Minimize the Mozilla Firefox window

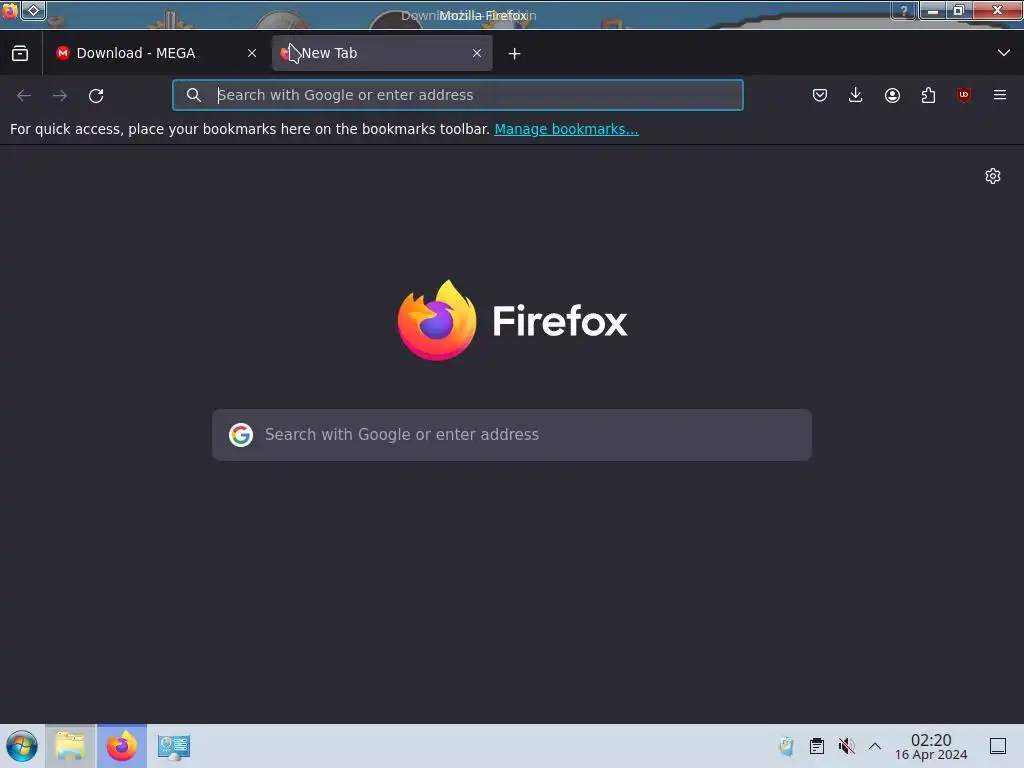click(933, 10)
